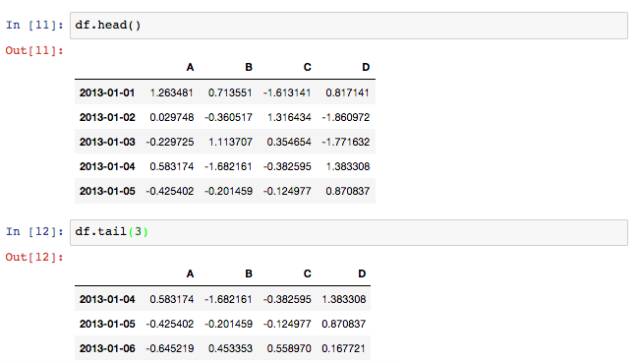Select row index 2013-01-01 in head table
640x363 pixels.
107,93
